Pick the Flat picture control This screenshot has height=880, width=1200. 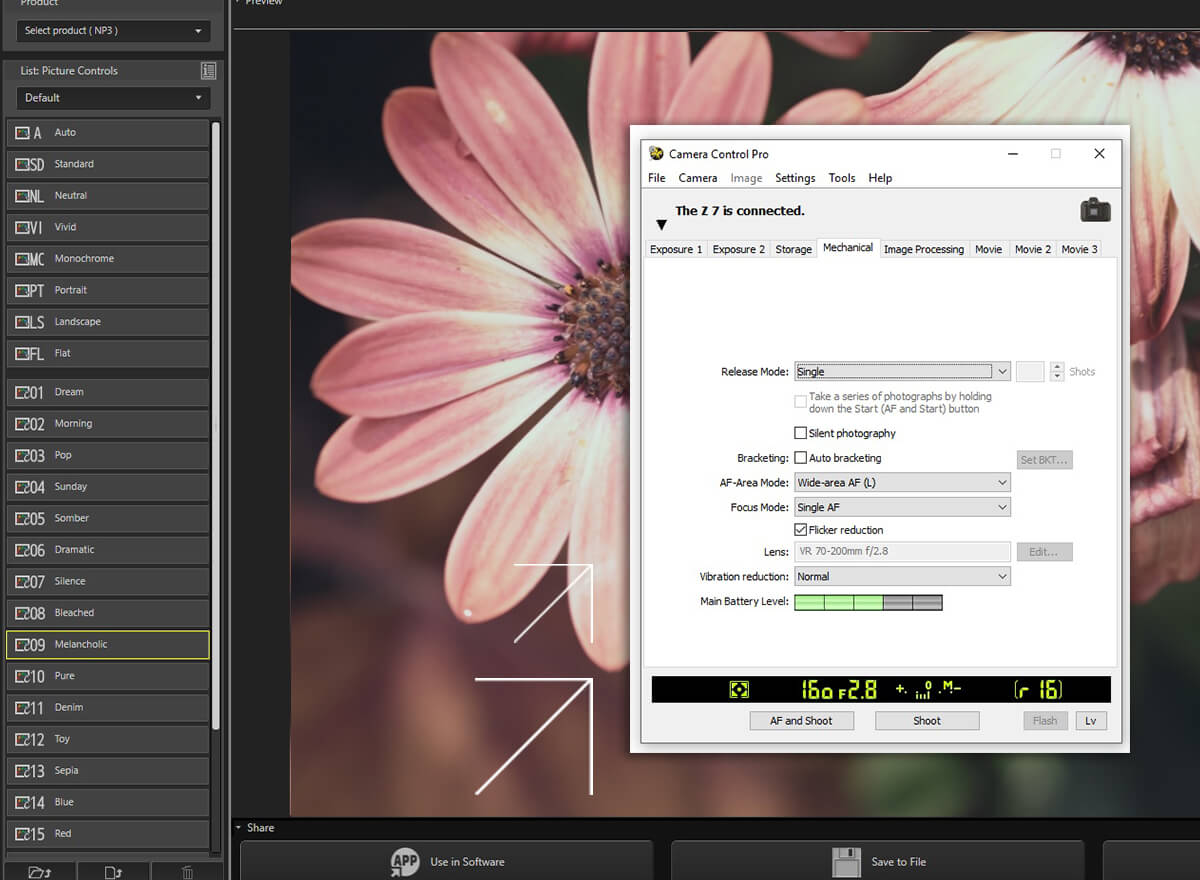tap(108, 353)
